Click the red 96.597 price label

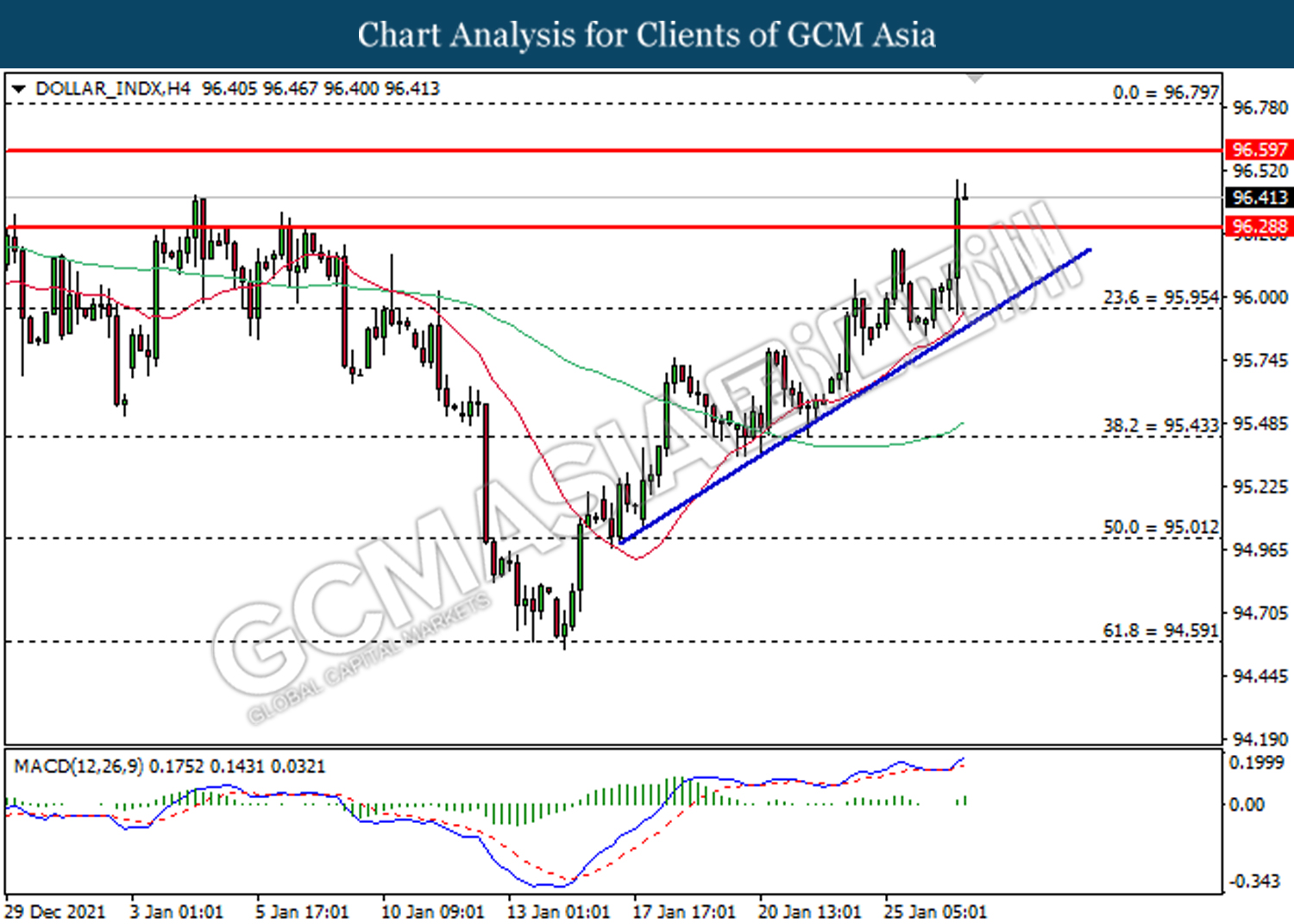[x=1259, y=150]
